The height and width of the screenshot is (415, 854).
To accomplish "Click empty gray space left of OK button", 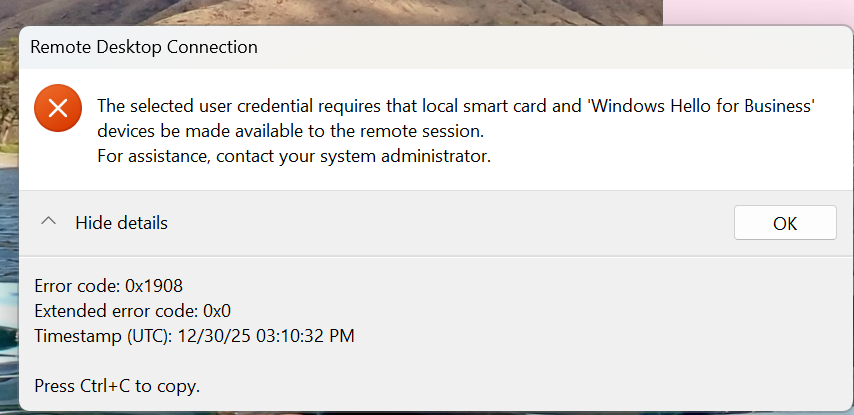I will coord(450,223).
